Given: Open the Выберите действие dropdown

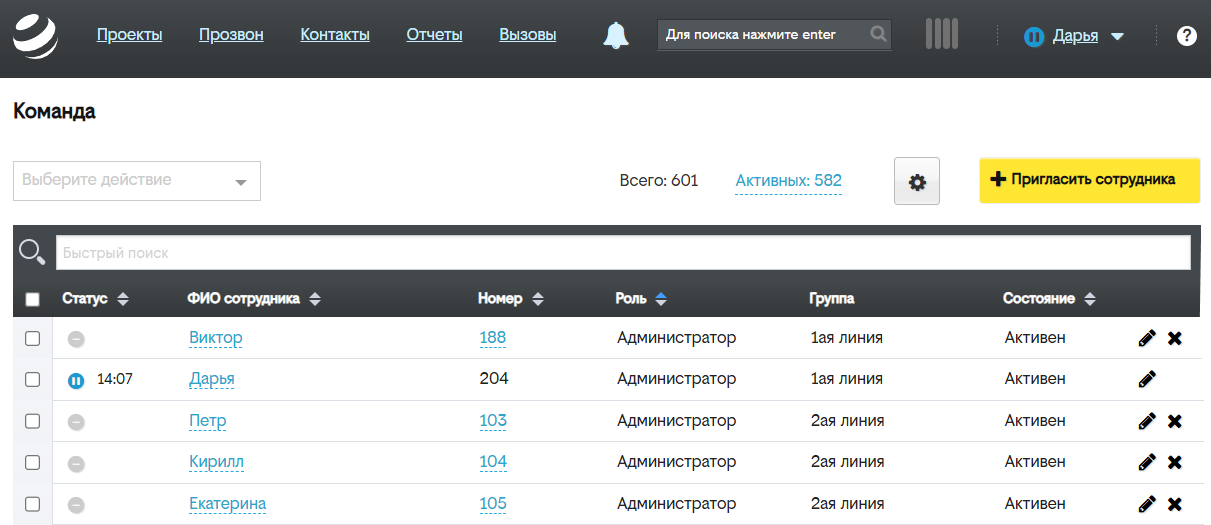Looking at the screenshot, I should click(x=137, y=181).
